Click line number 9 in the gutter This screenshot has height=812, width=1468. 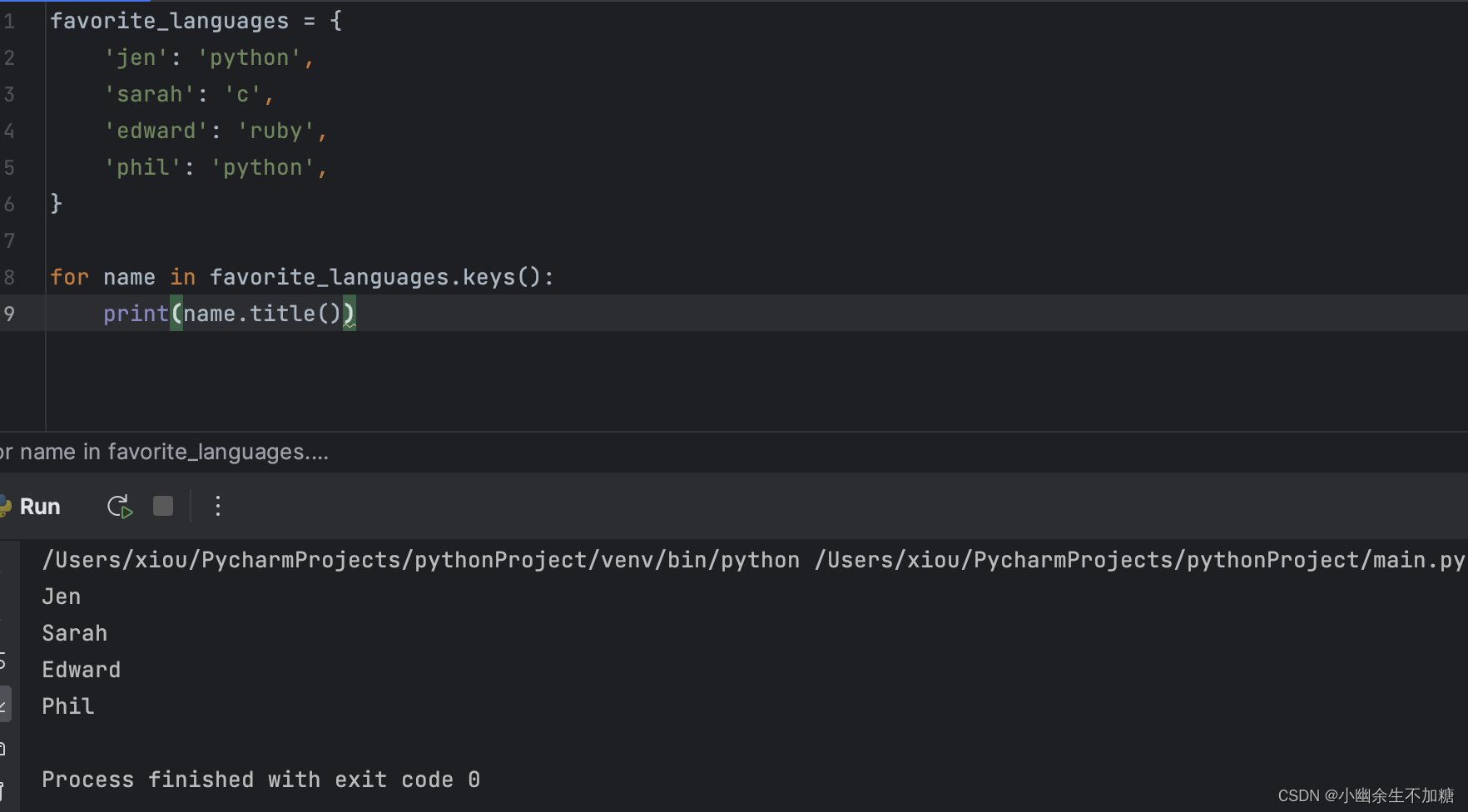click(9, 314)
